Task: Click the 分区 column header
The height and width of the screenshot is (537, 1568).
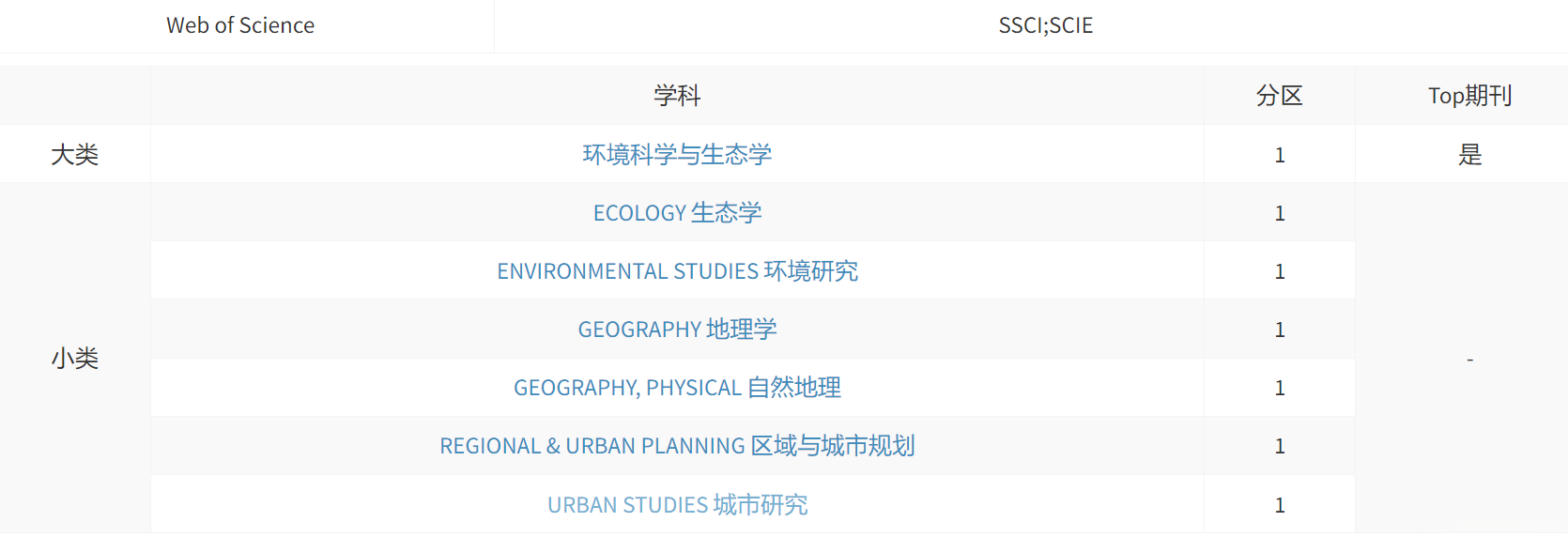Action: 1279,96
